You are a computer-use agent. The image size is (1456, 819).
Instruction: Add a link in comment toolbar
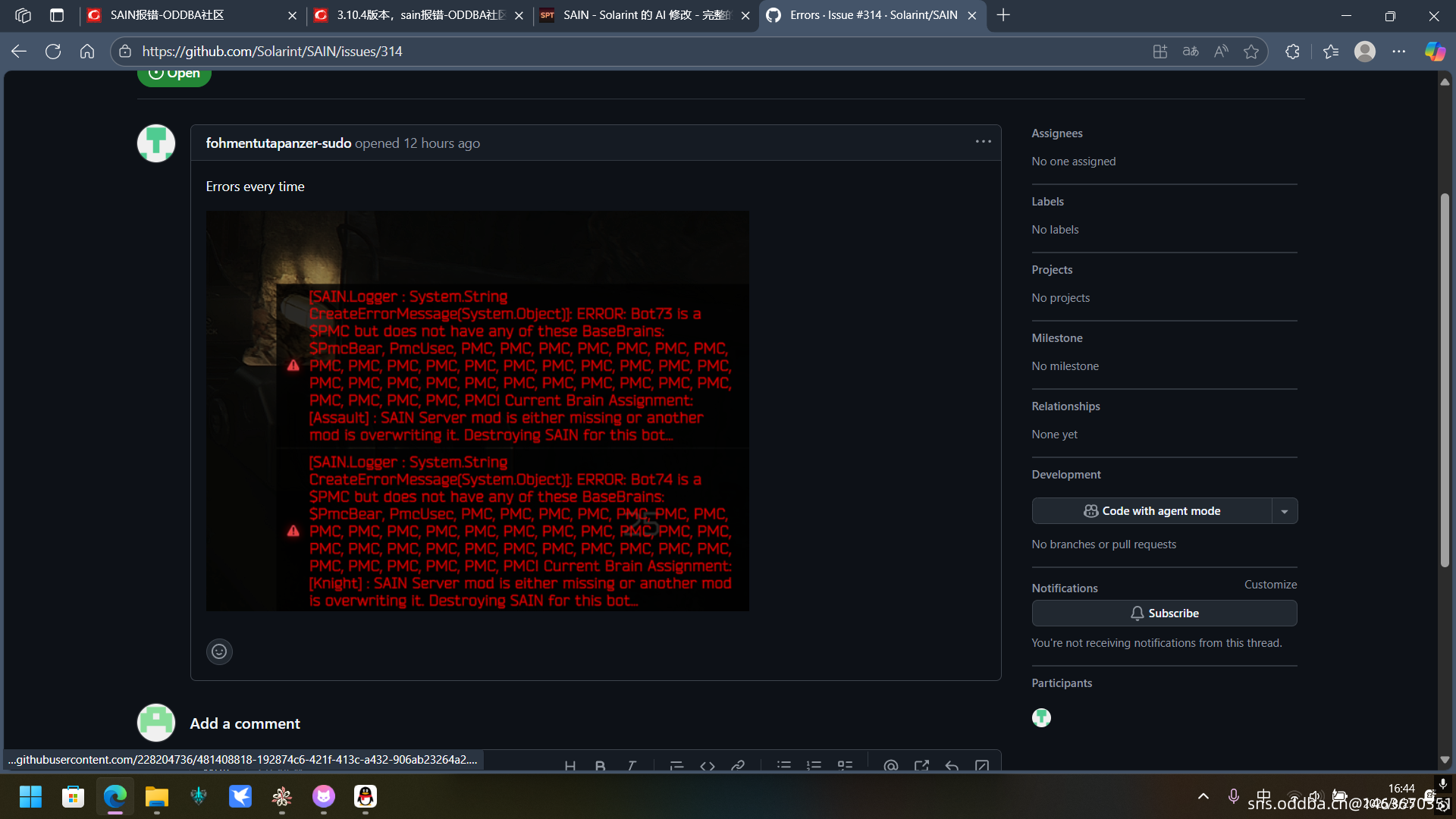[738, 766]
